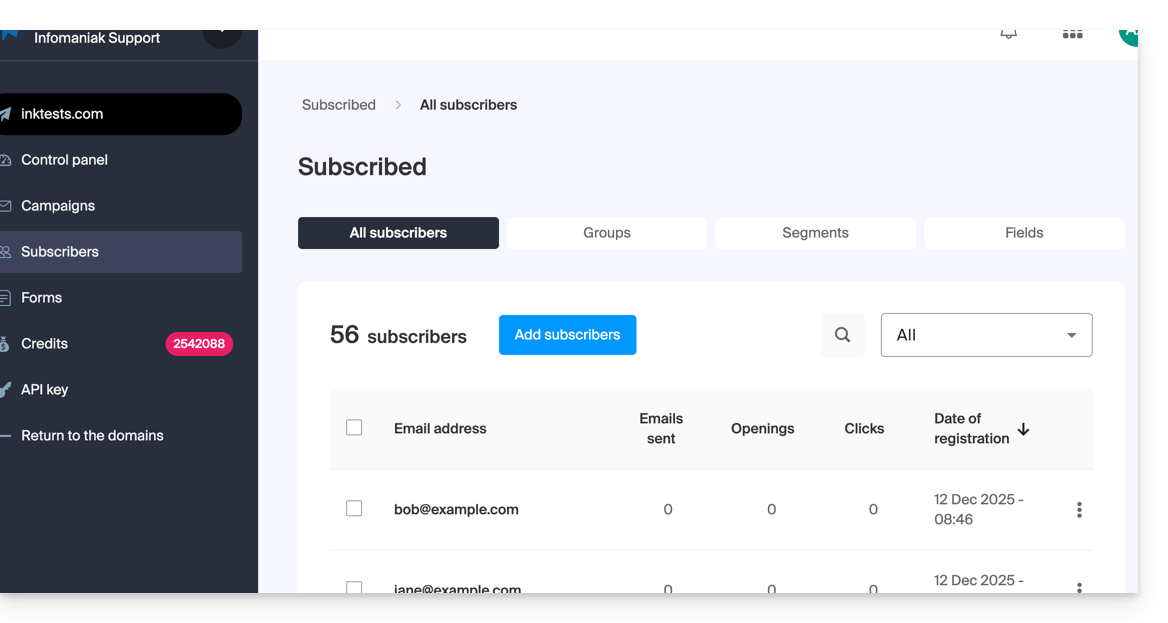Open the apps grid menu
1168x623 pixels.
click(x=1072, y=34)
